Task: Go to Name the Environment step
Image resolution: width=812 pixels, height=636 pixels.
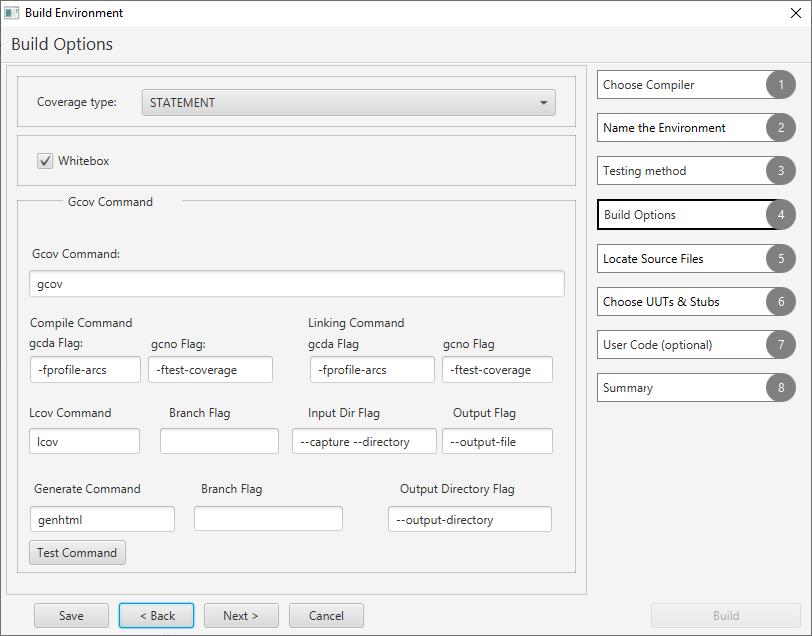Action: pyautogui.click(x=695, y=128)
